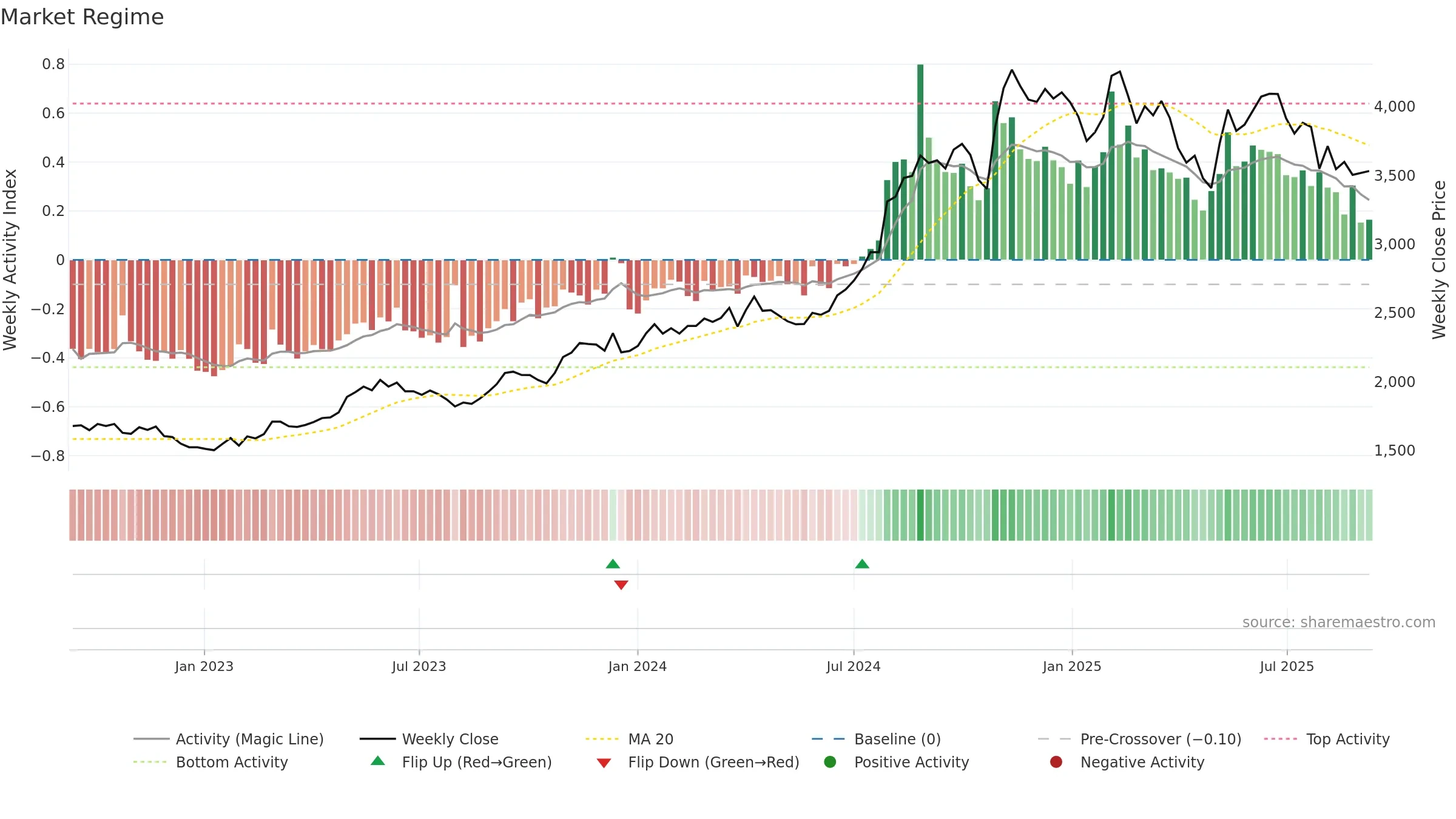This screenshot has width=1456, height=819.
Task: Click the 0.2 left axis tick label
Action: click(53, 211)
